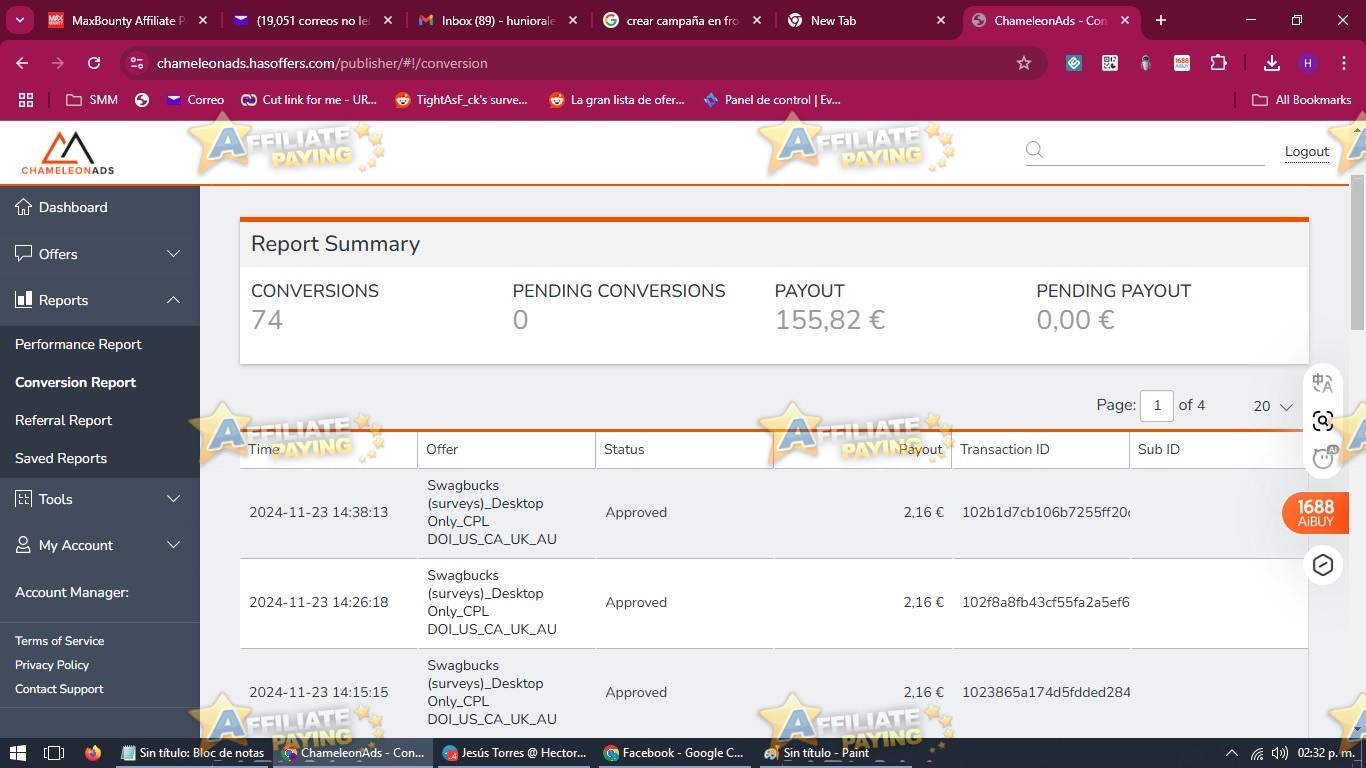Screen dimensions: 1366x768
Task: Open Task View on the taskbar
Action: pos(54,753)
